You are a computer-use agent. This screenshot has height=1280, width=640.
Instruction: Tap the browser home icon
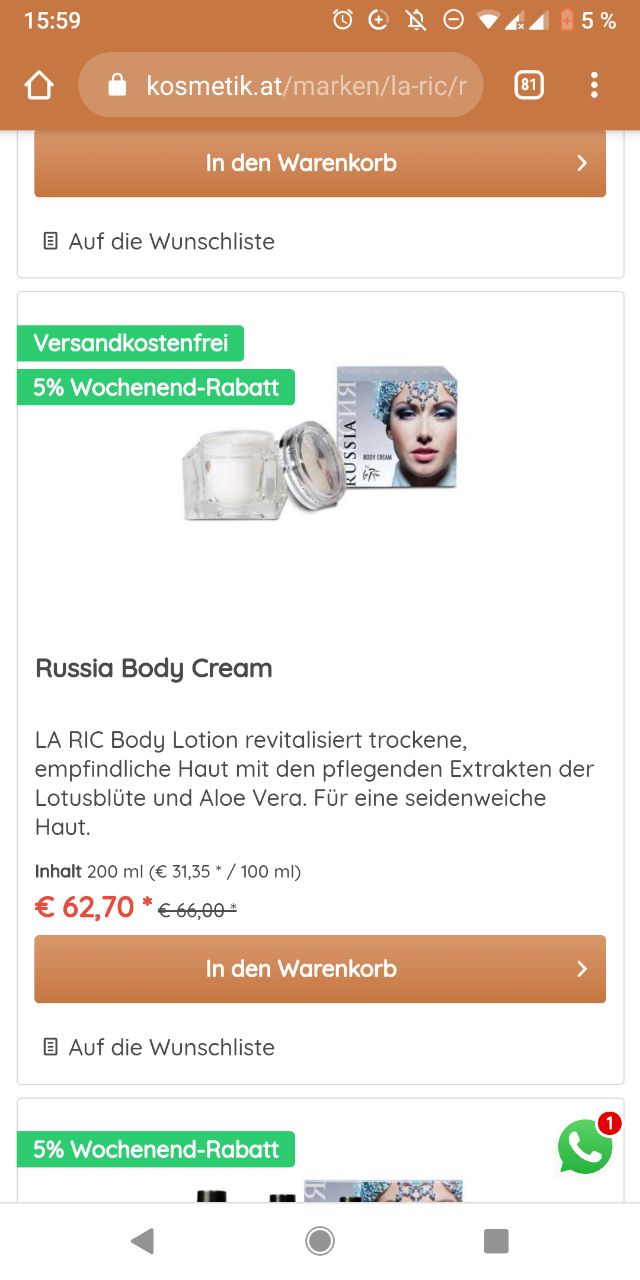click(38, 85)
